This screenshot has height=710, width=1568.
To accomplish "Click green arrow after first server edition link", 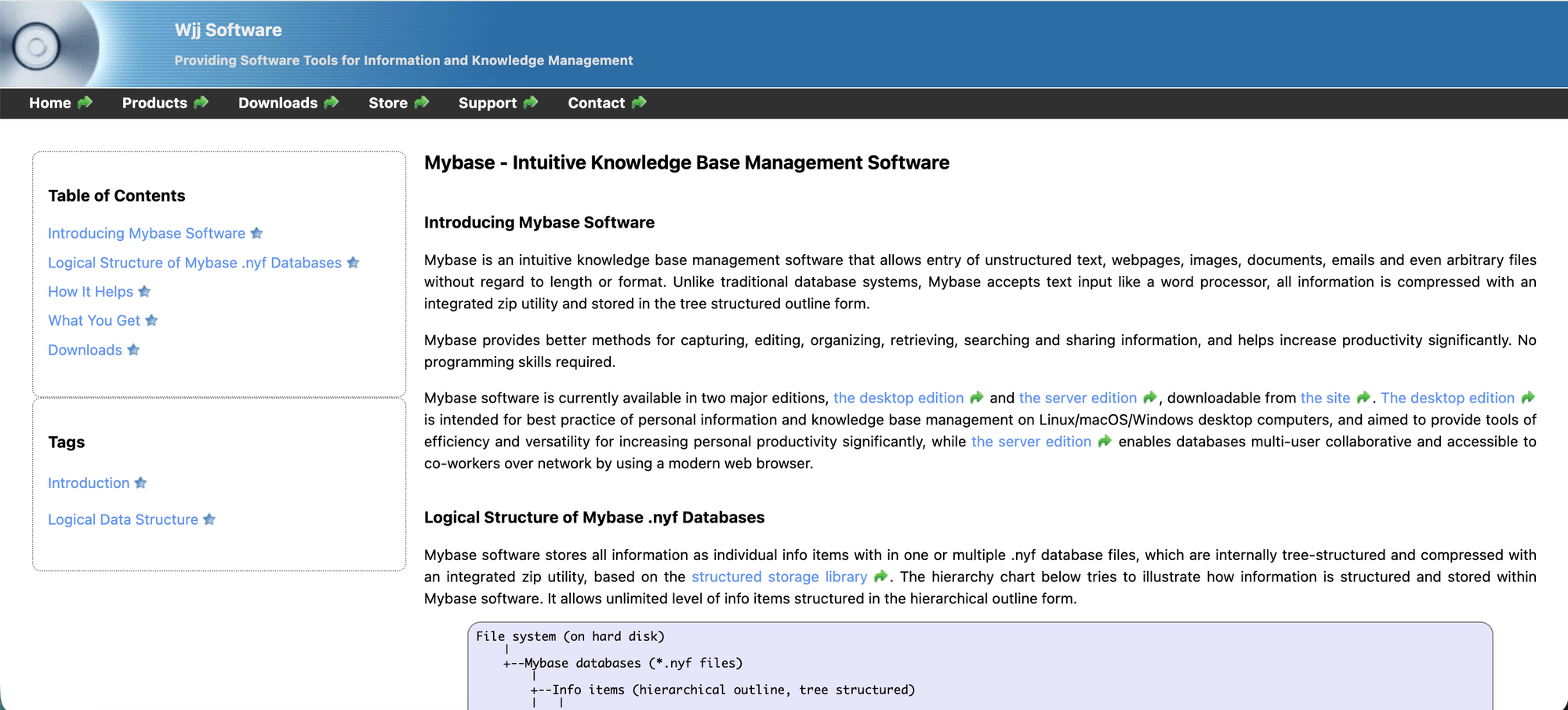I will (1150, 398).
